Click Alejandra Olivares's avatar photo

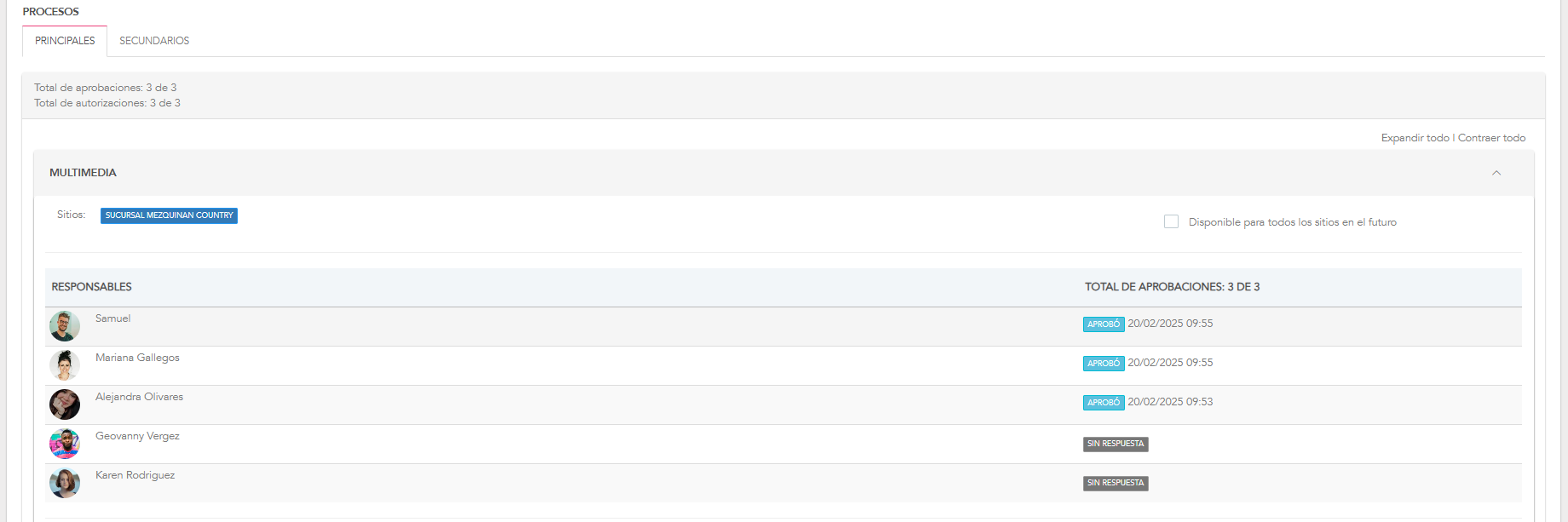click(x=65, y=404)
